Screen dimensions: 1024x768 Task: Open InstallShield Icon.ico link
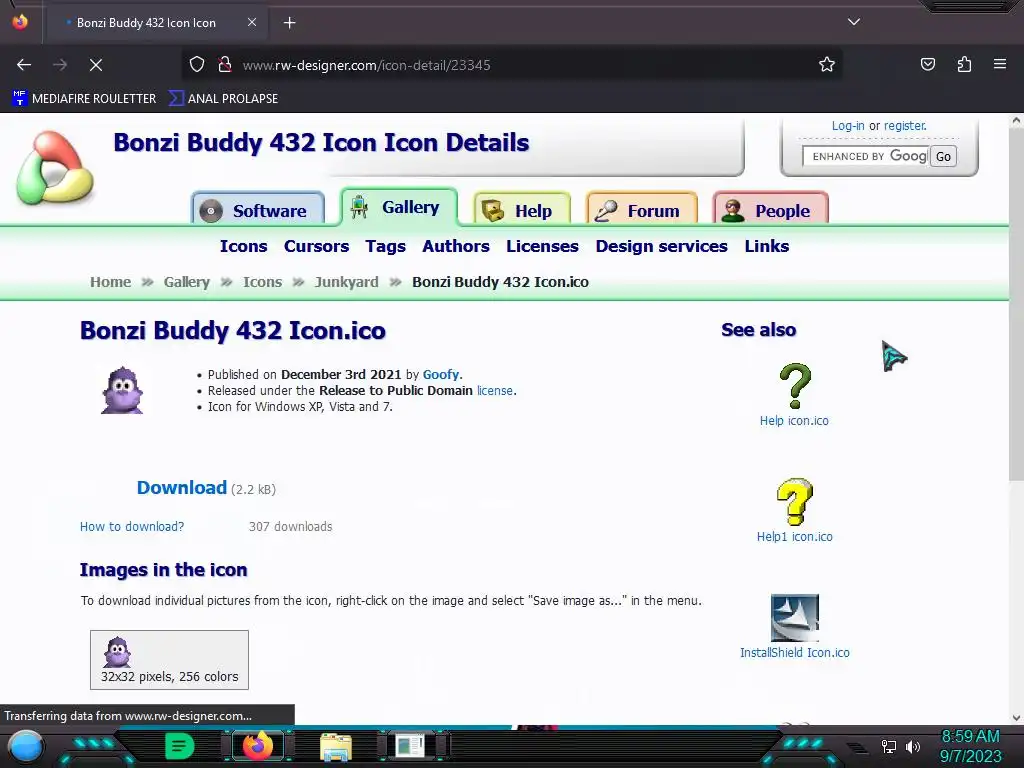pos(795,652)
